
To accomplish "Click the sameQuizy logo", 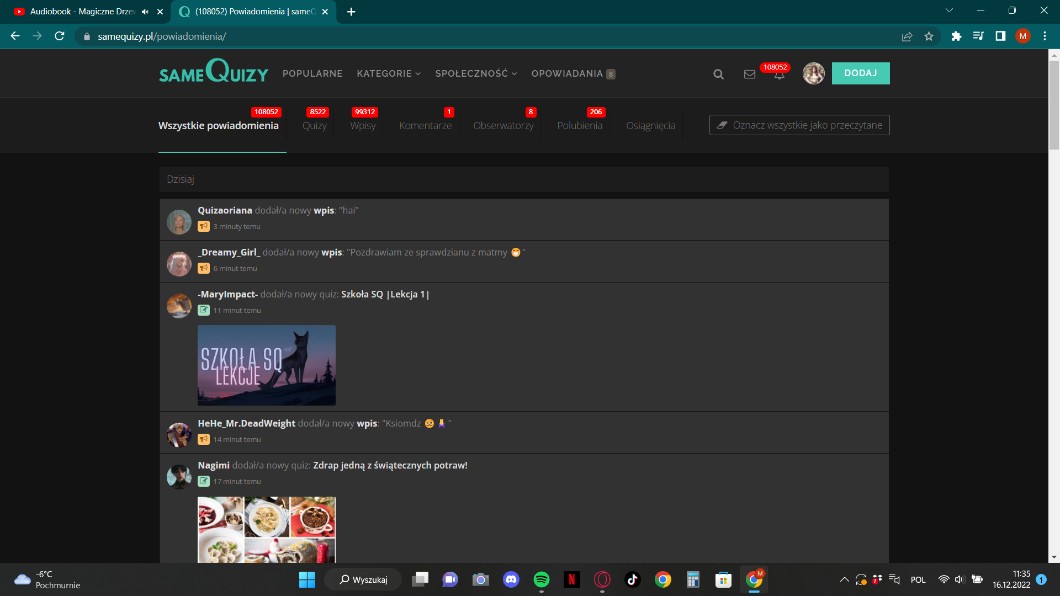I will click(213, 73).
